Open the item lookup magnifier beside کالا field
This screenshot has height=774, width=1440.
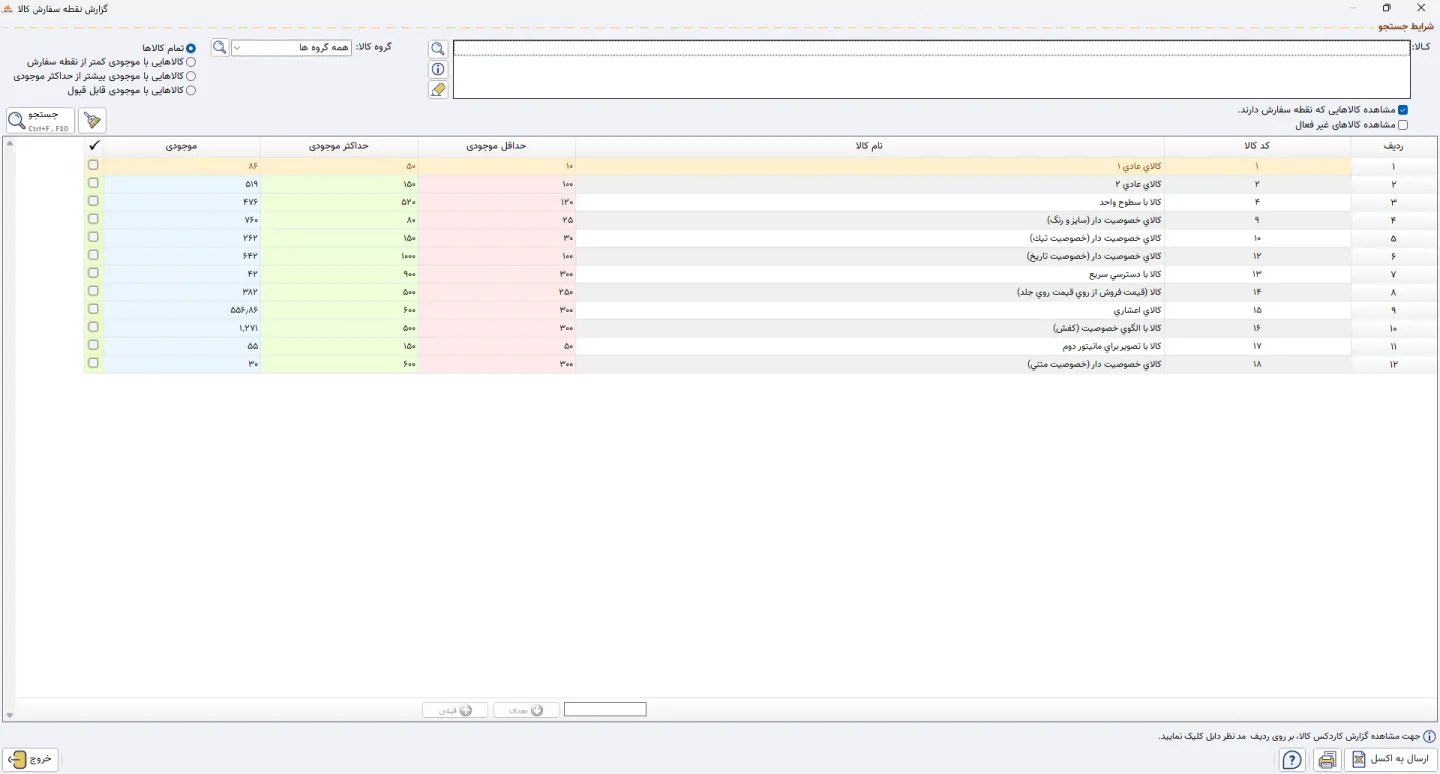click(437, 49)
